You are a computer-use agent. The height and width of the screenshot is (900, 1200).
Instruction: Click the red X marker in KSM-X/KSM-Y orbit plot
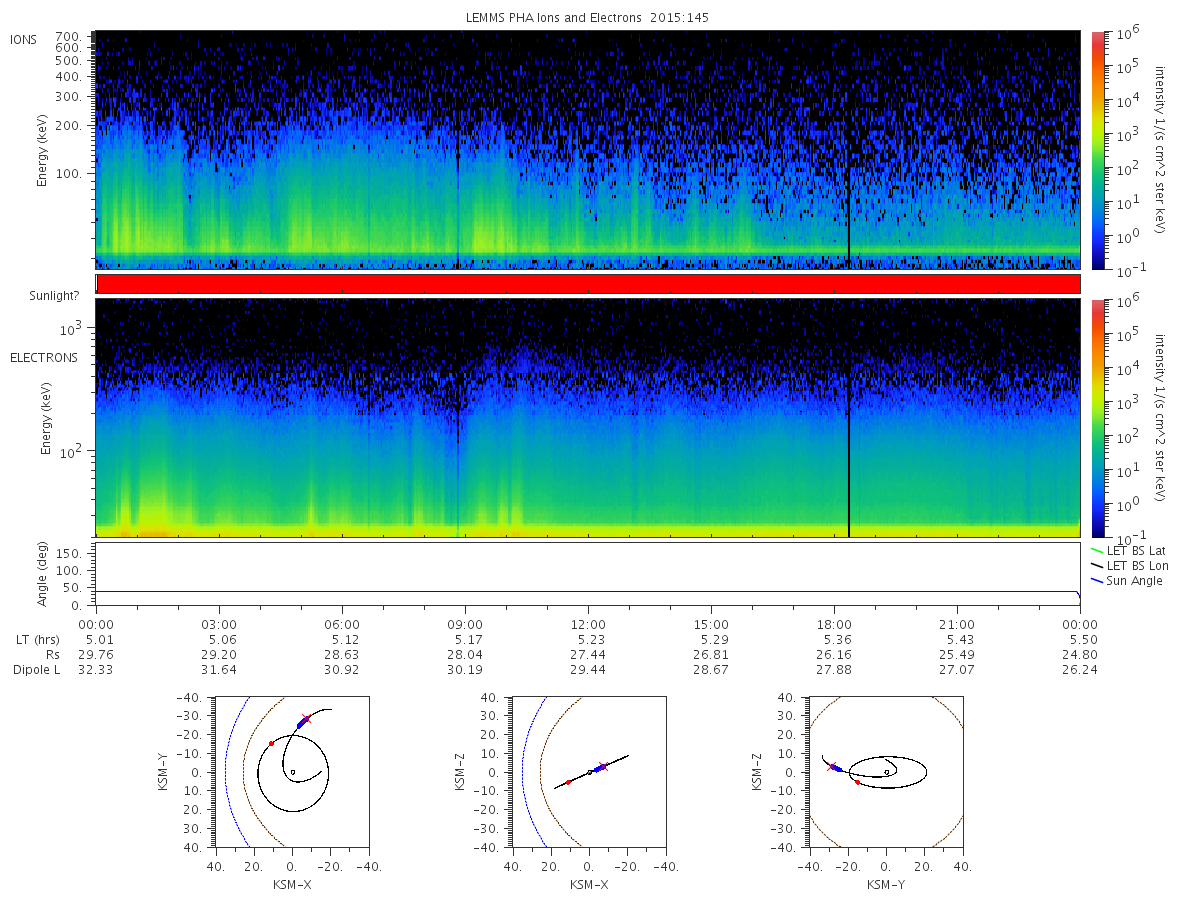tap(306, 719)
